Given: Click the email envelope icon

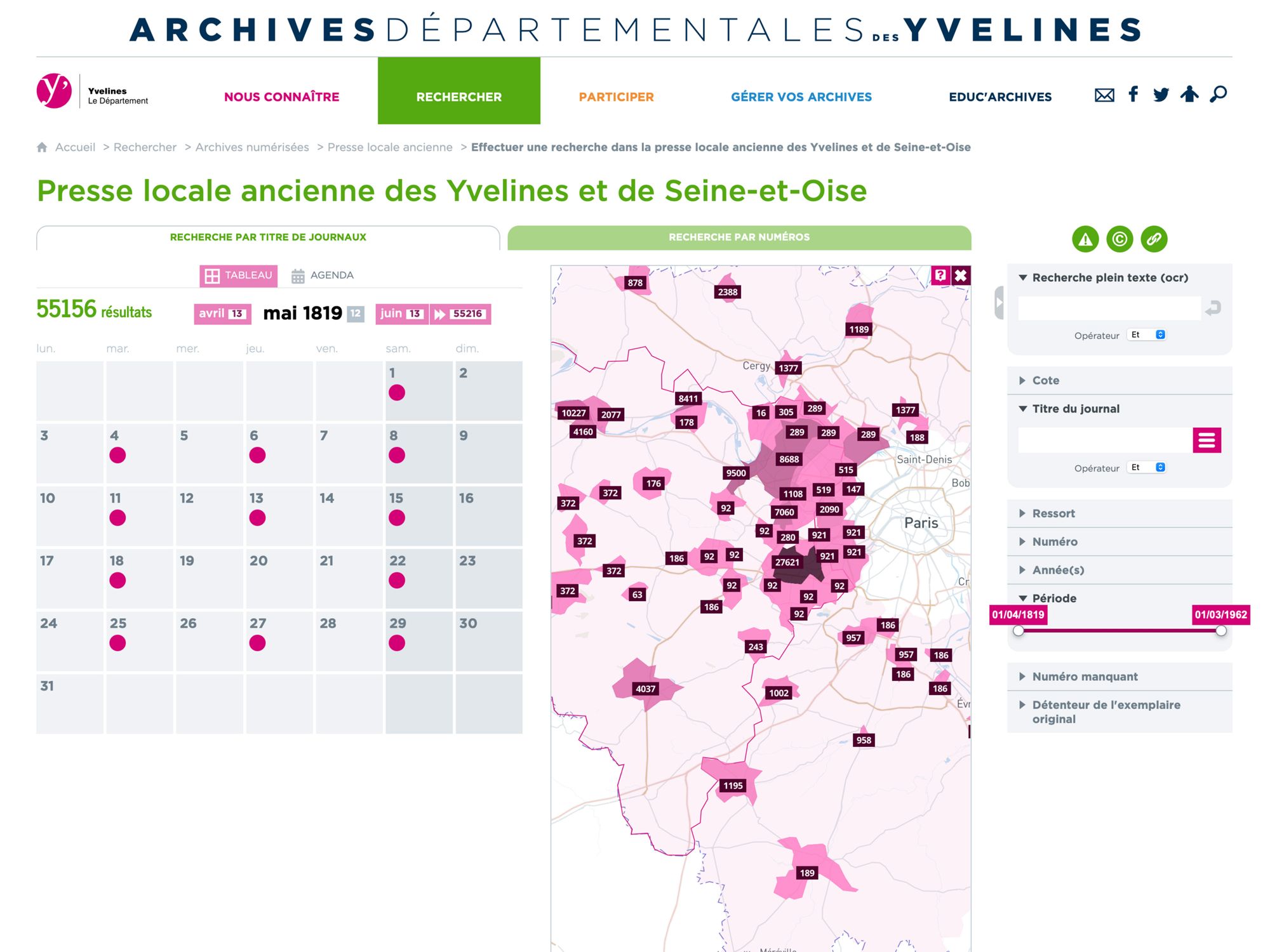Looking at the screenshot, I should click(x=1104, y=95).
